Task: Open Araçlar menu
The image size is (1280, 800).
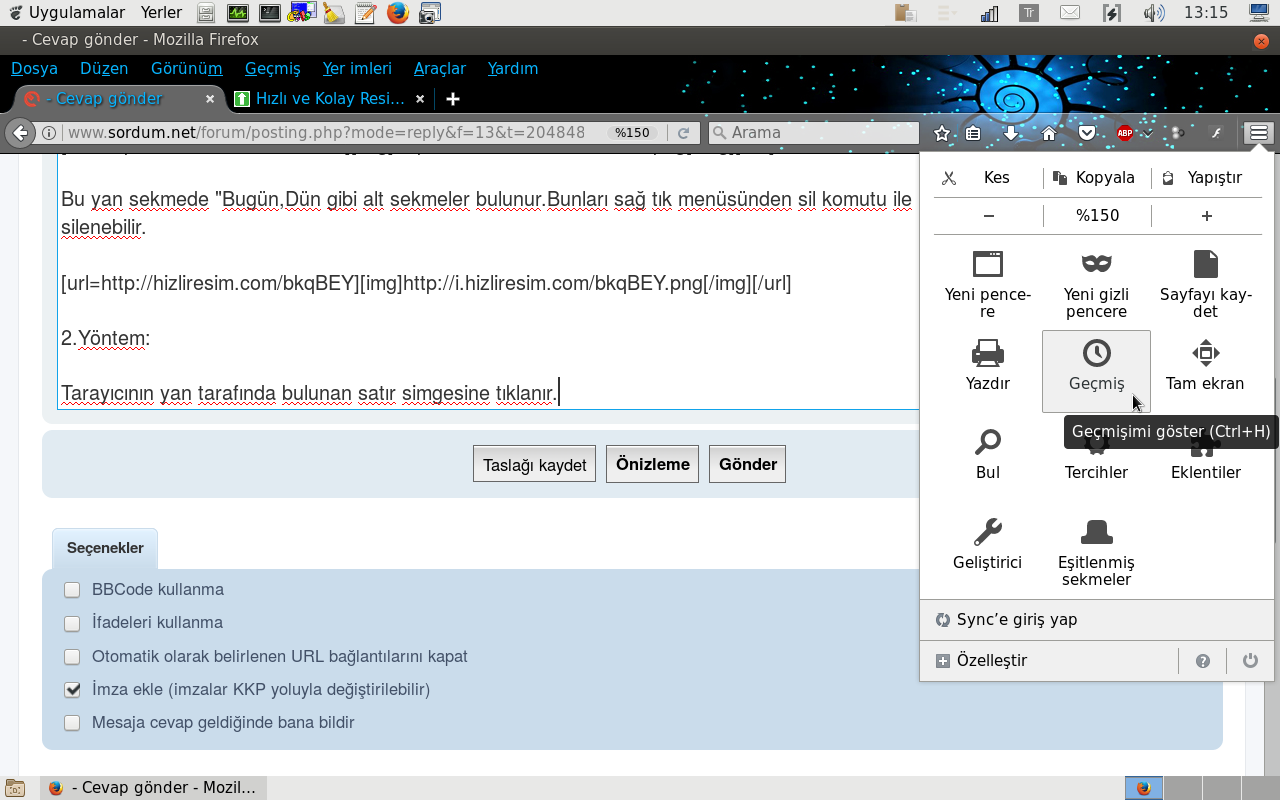Action: pyautogui.click(x=440, y=68)
